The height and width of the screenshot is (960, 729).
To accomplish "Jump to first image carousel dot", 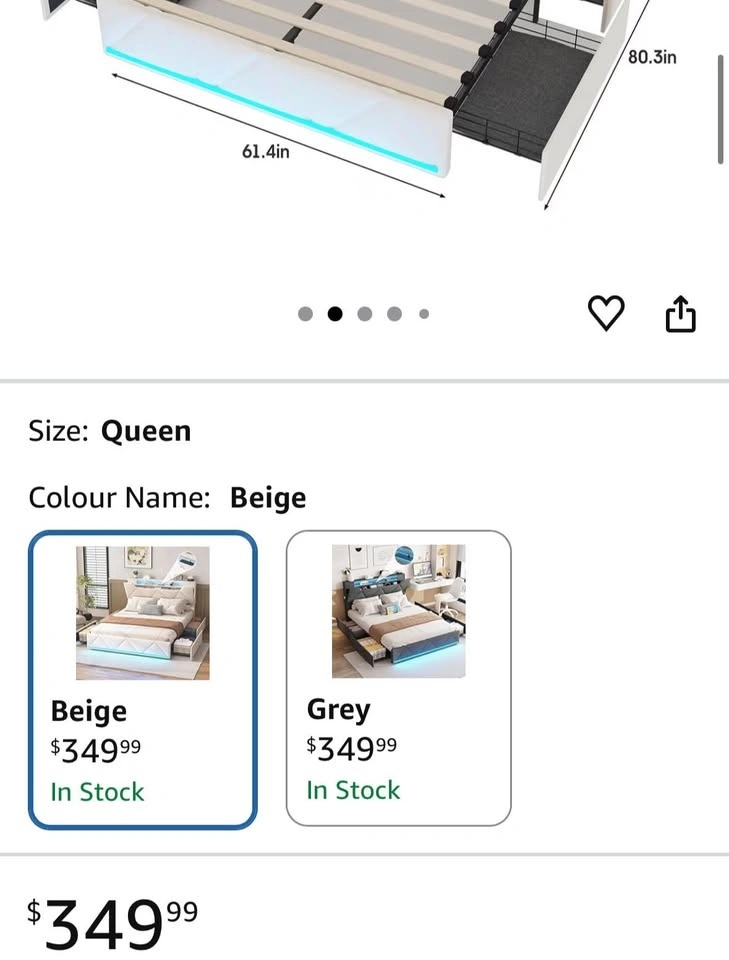I will point(306,314).
